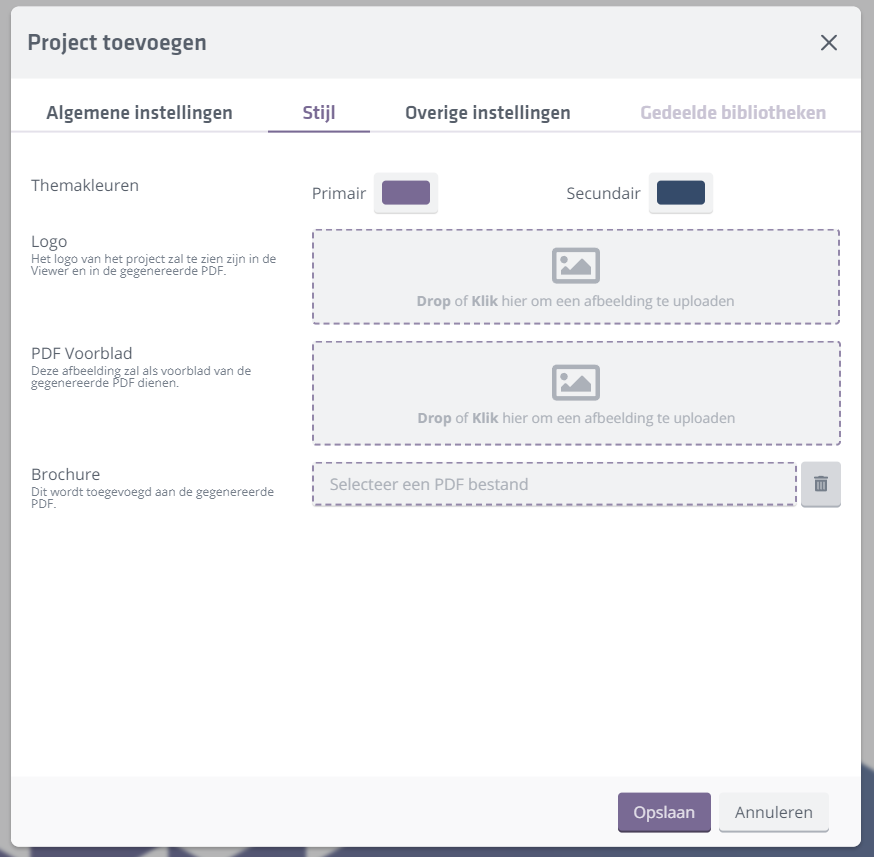Screen dimensions: 874x857
Task: Cancel the dialog with Annuleren
Action: 773,812
